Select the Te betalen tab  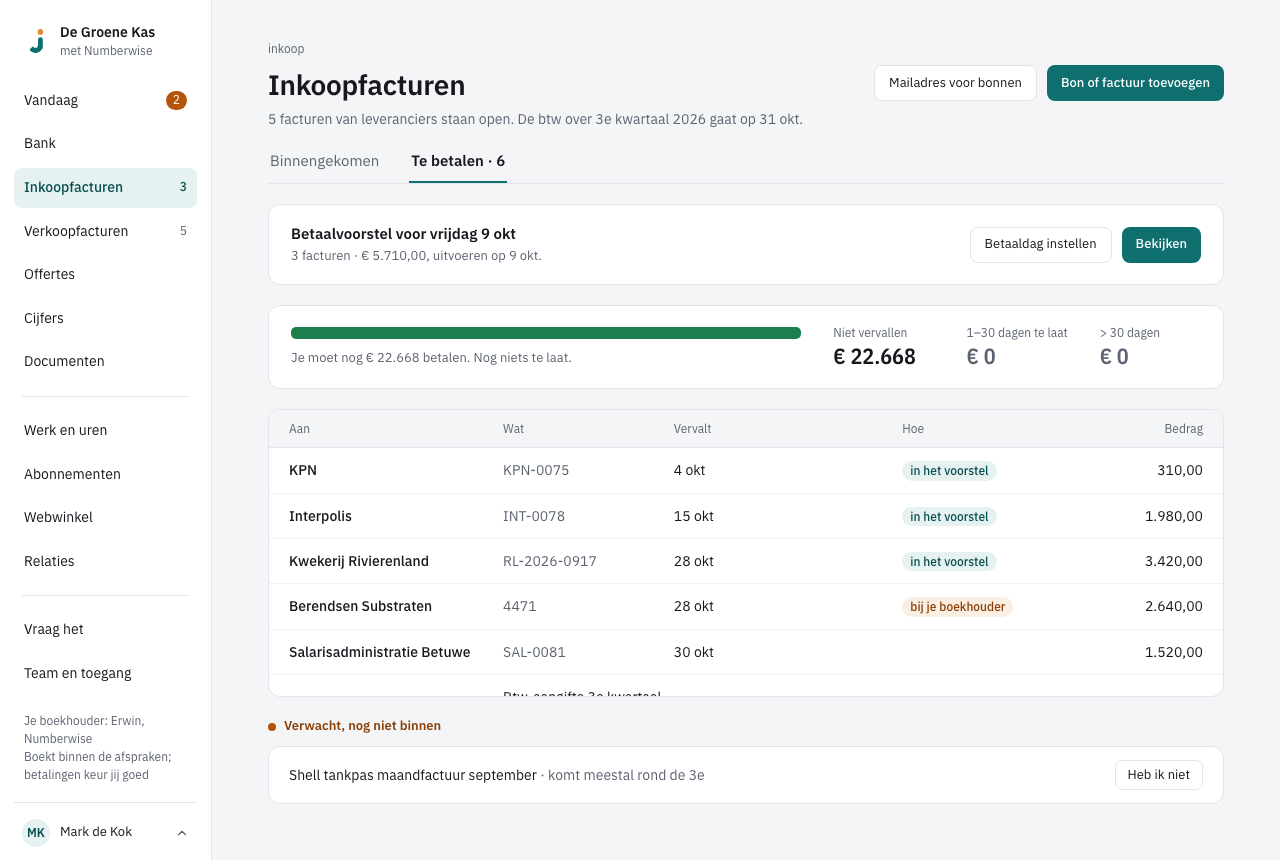click(458, 161)
